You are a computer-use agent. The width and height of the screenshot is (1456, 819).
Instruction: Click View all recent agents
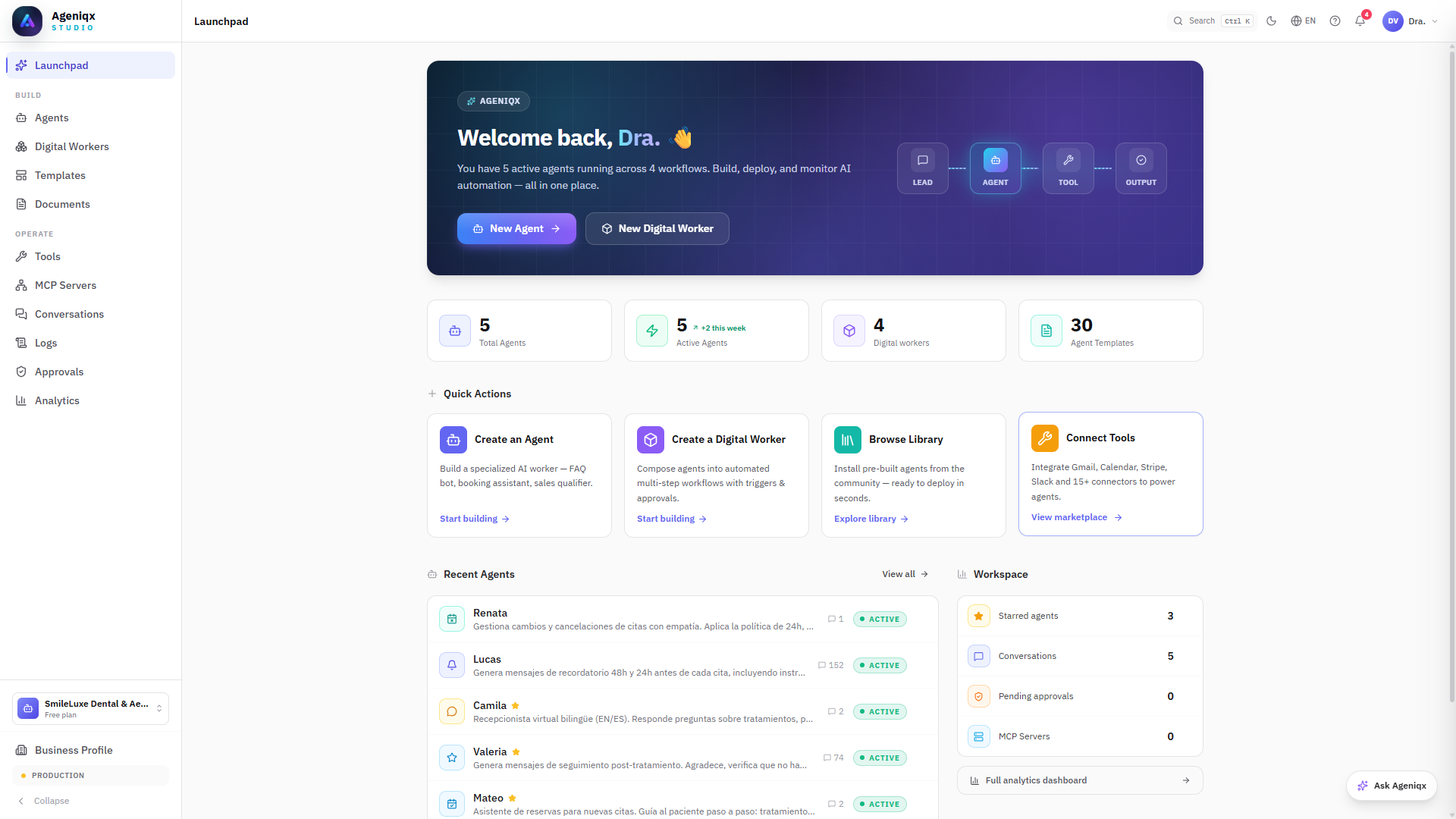(905, 574)
